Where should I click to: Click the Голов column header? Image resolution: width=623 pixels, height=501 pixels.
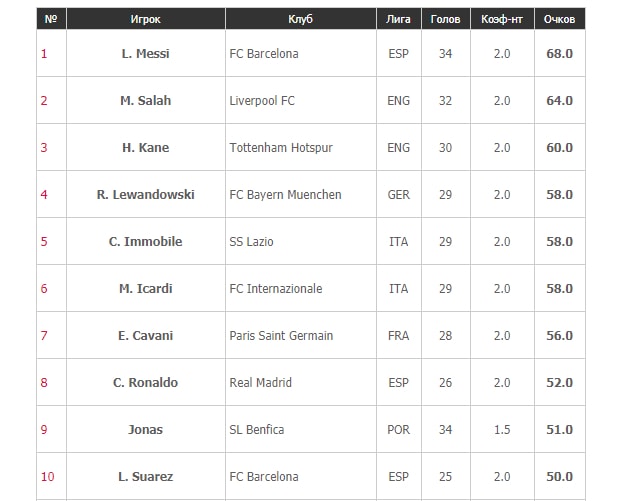click(445, 19)
